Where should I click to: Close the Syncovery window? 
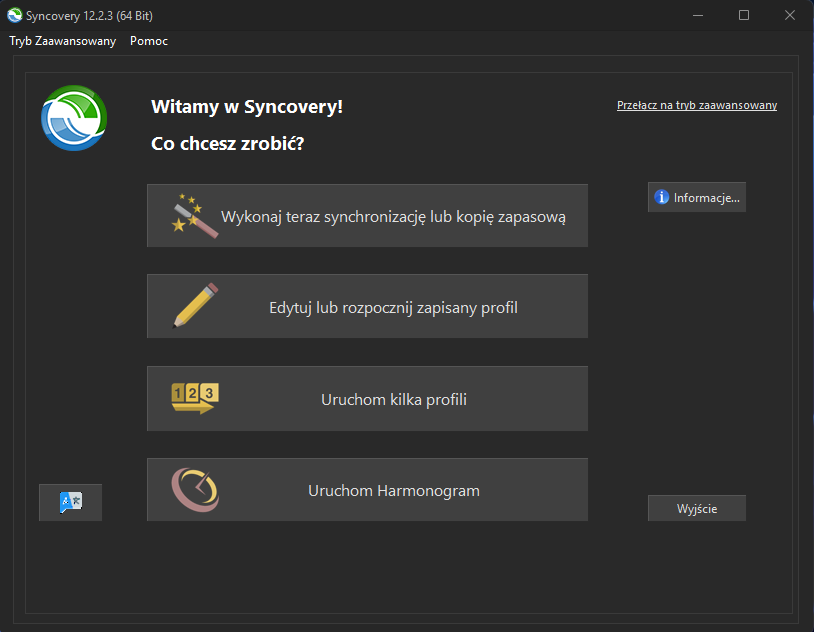click(x=790, y=16)
